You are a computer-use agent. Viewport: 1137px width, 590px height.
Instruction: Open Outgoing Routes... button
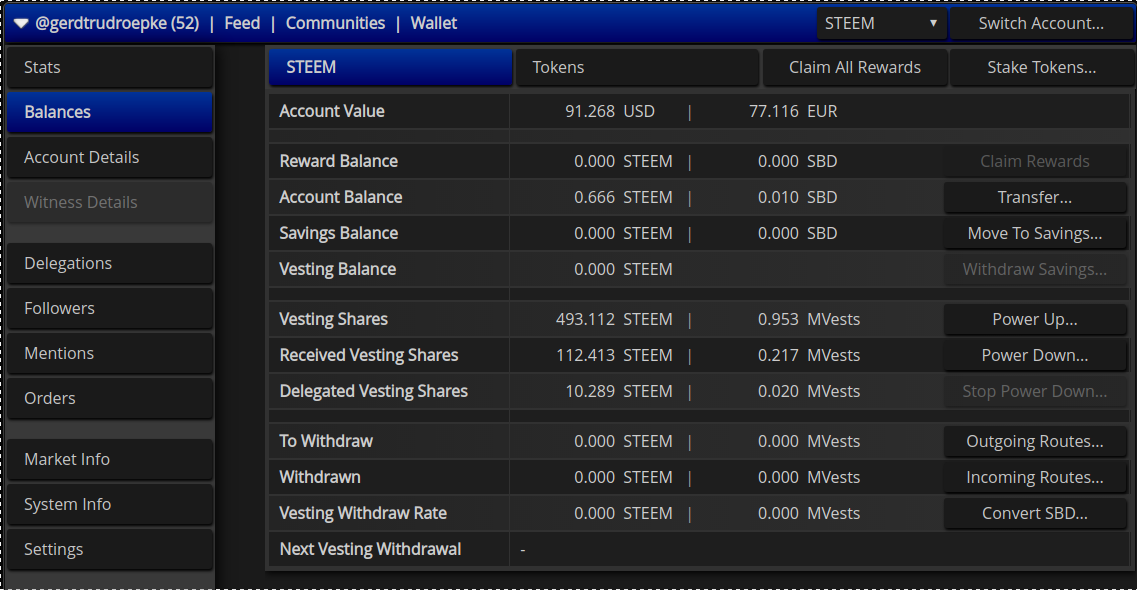tap(1035, 441)
